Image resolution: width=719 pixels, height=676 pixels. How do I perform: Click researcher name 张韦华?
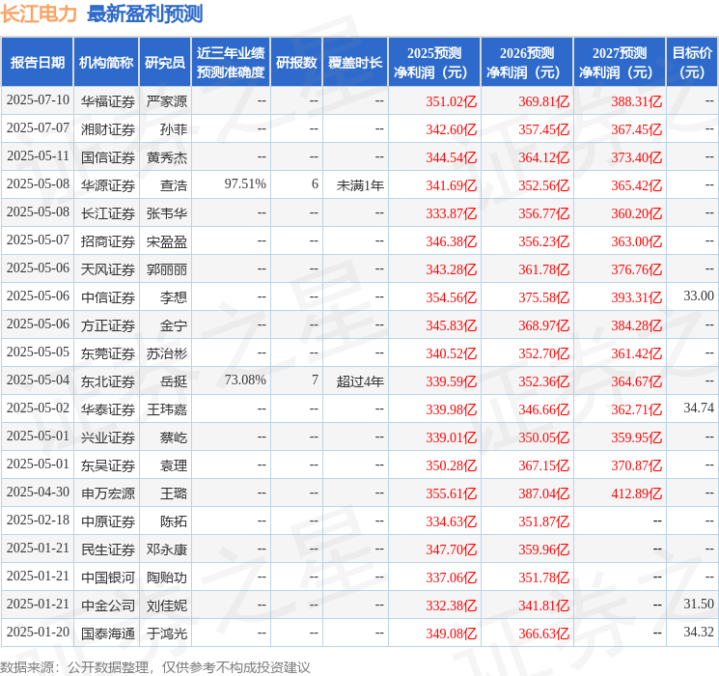point(167,213)
